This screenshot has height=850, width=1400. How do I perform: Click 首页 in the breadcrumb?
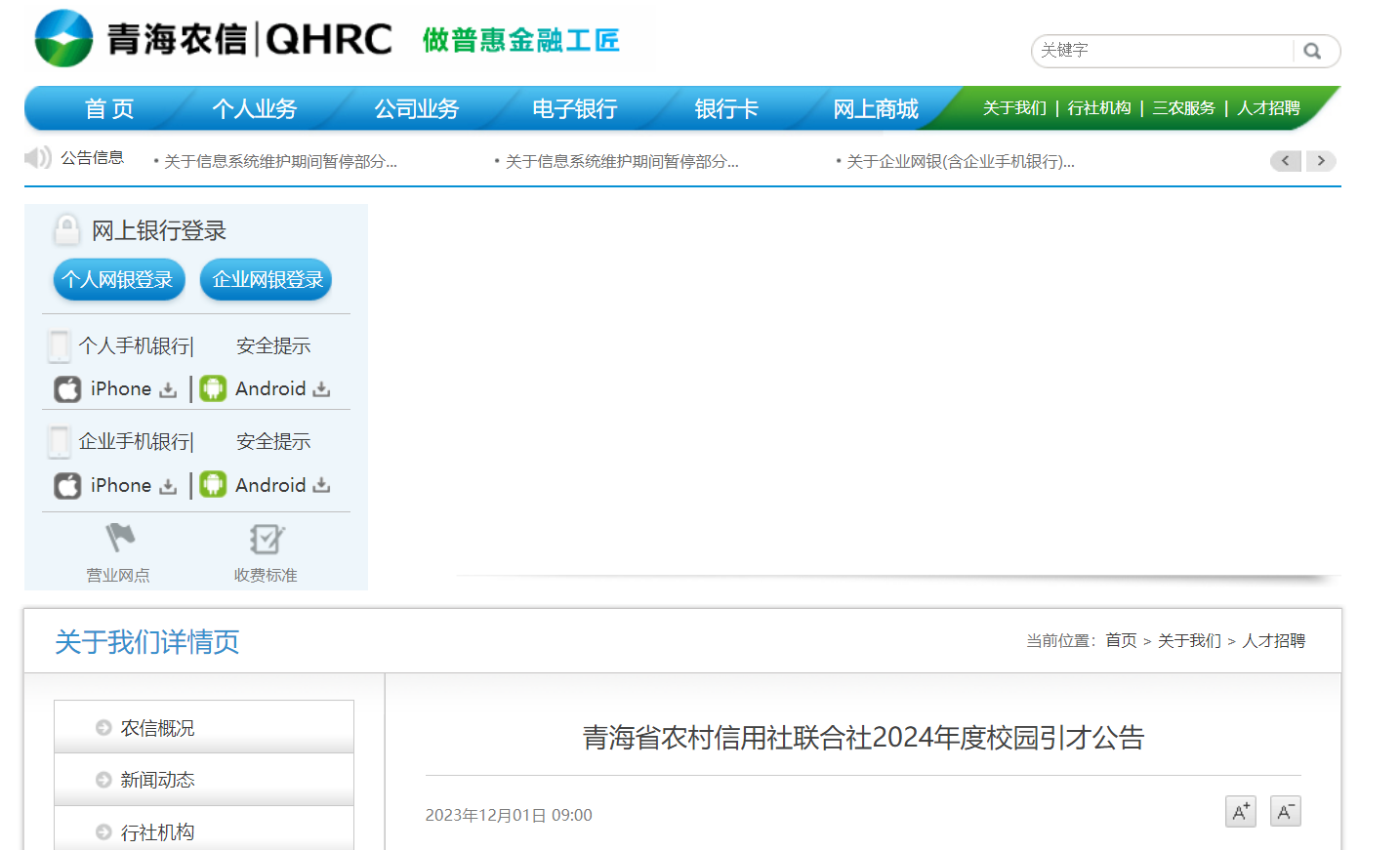(1121, 640)
